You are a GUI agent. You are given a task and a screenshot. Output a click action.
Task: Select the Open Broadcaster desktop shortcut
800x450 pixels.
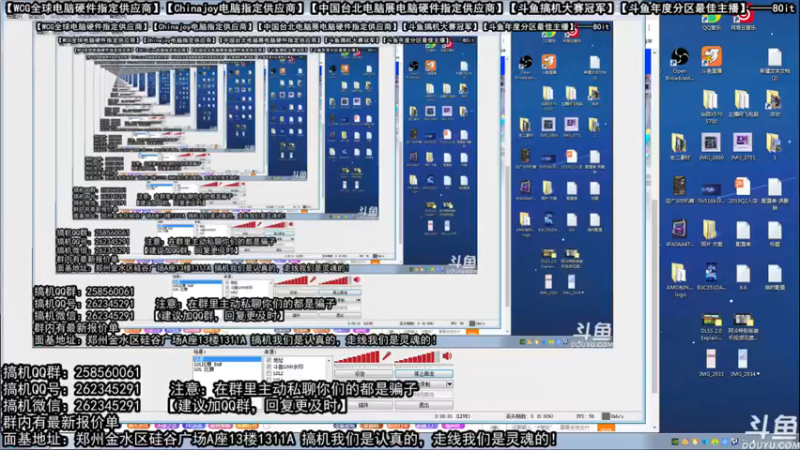point(679,64)
